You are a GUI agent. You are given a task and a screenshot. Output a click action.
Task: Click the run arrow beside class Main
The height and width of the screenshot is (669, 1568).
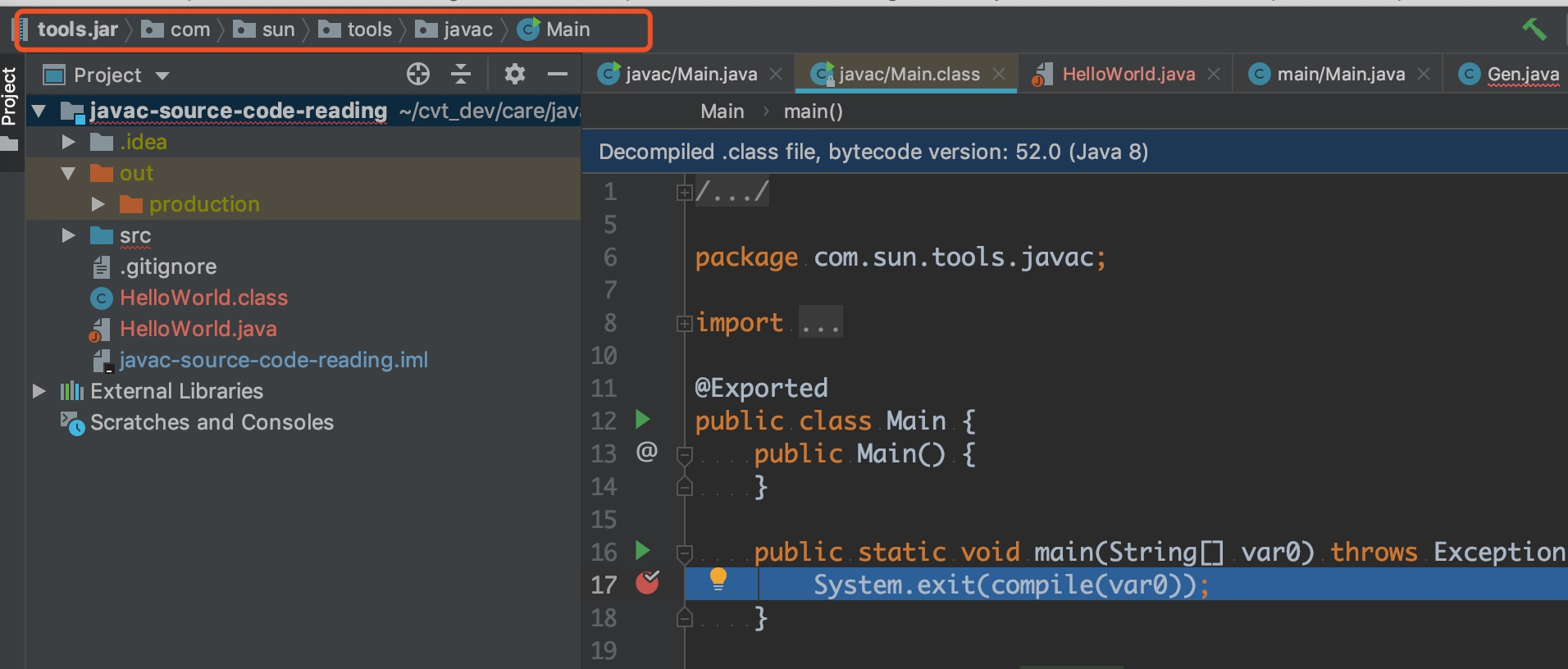coord(643,420)
